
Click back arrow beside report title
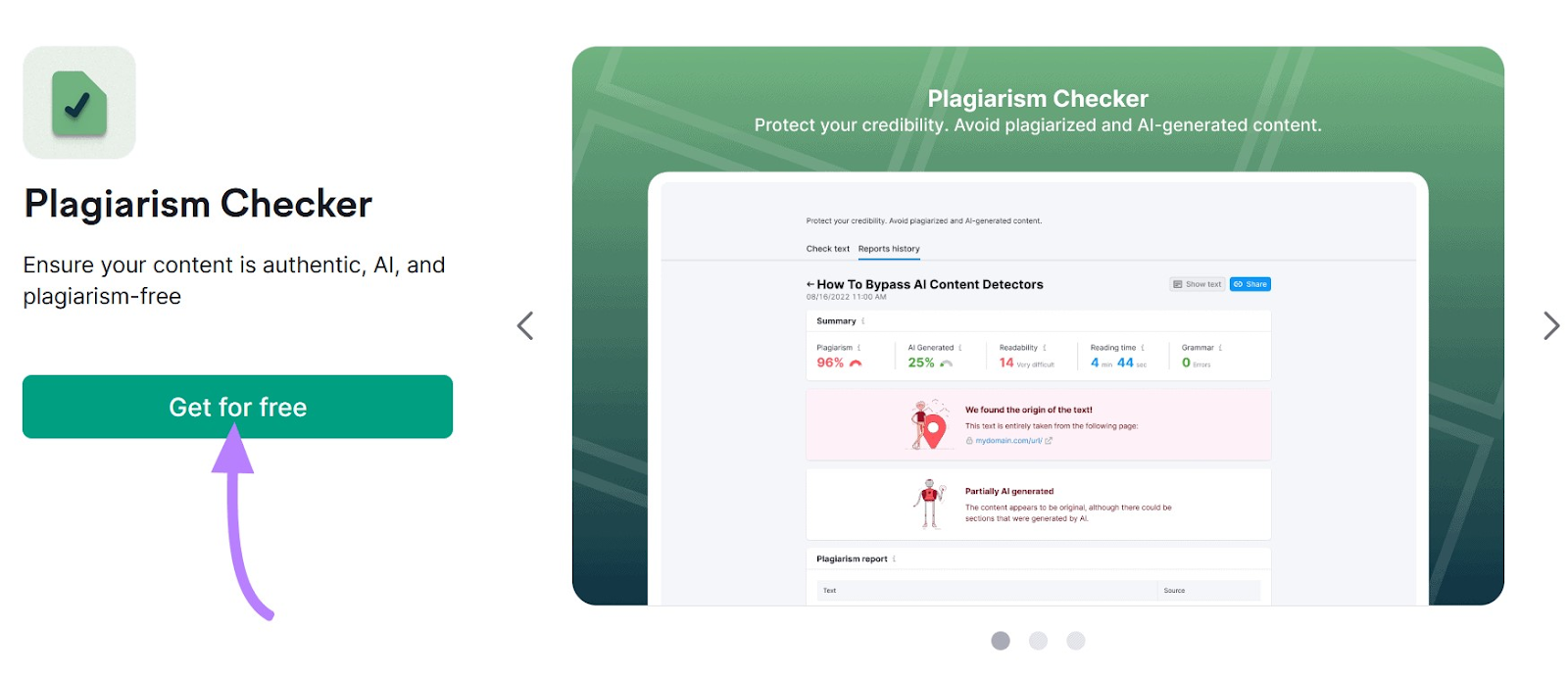coord(810,284)
